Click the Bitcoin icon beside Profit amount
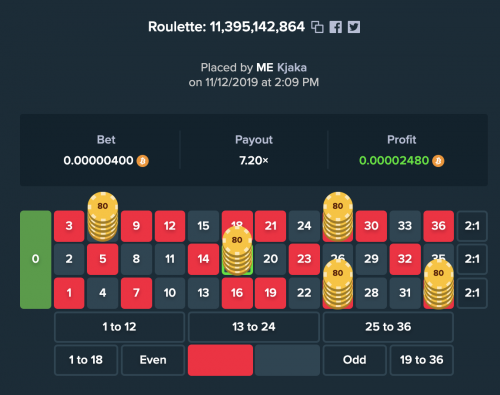Image resolution: width=500 pixels, height=395 pixels. tap(438, 161)
